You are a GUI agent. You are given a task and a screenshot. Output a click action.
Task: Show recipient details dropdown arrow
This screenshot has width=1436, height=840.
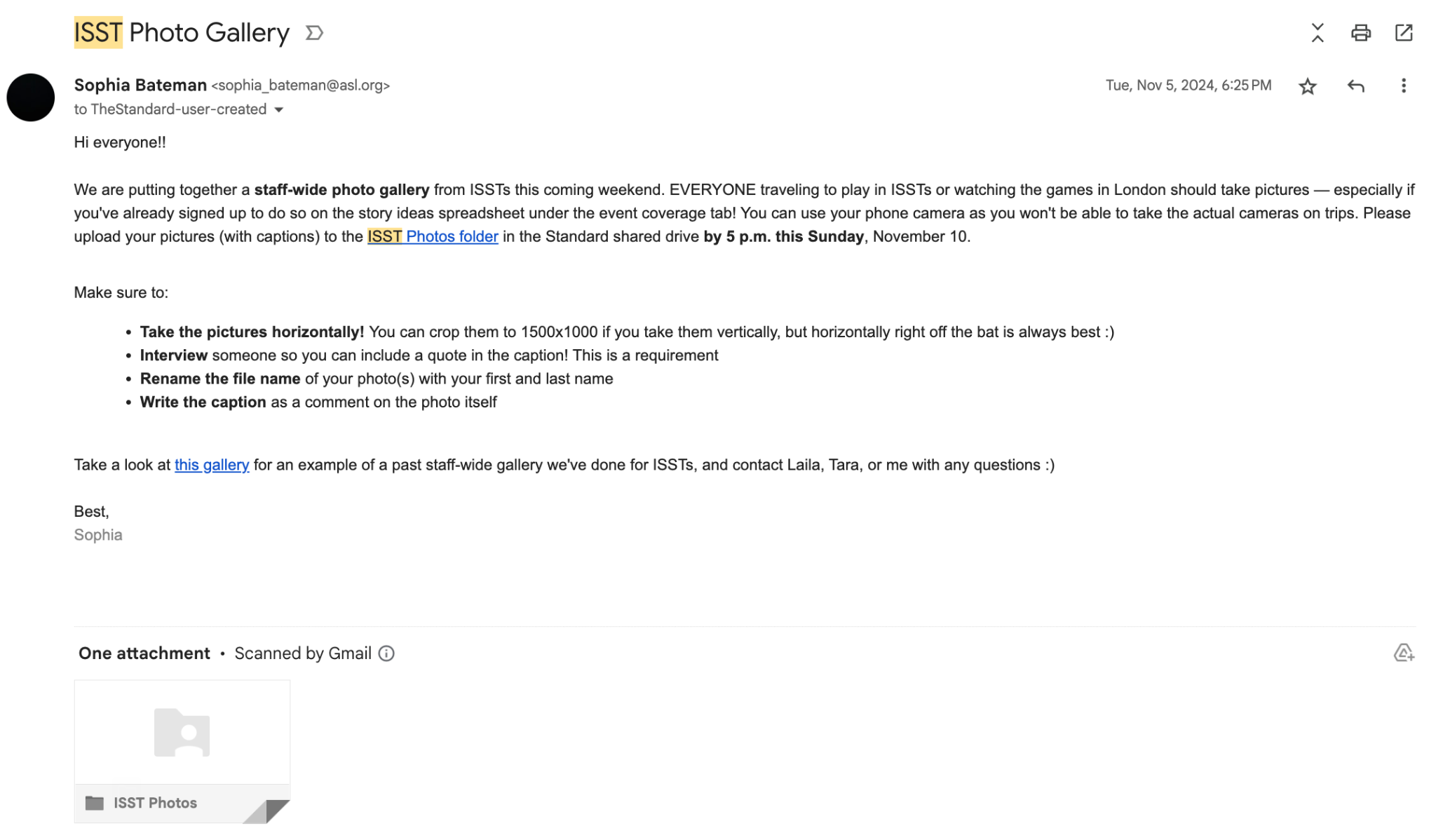click(279, 110)
